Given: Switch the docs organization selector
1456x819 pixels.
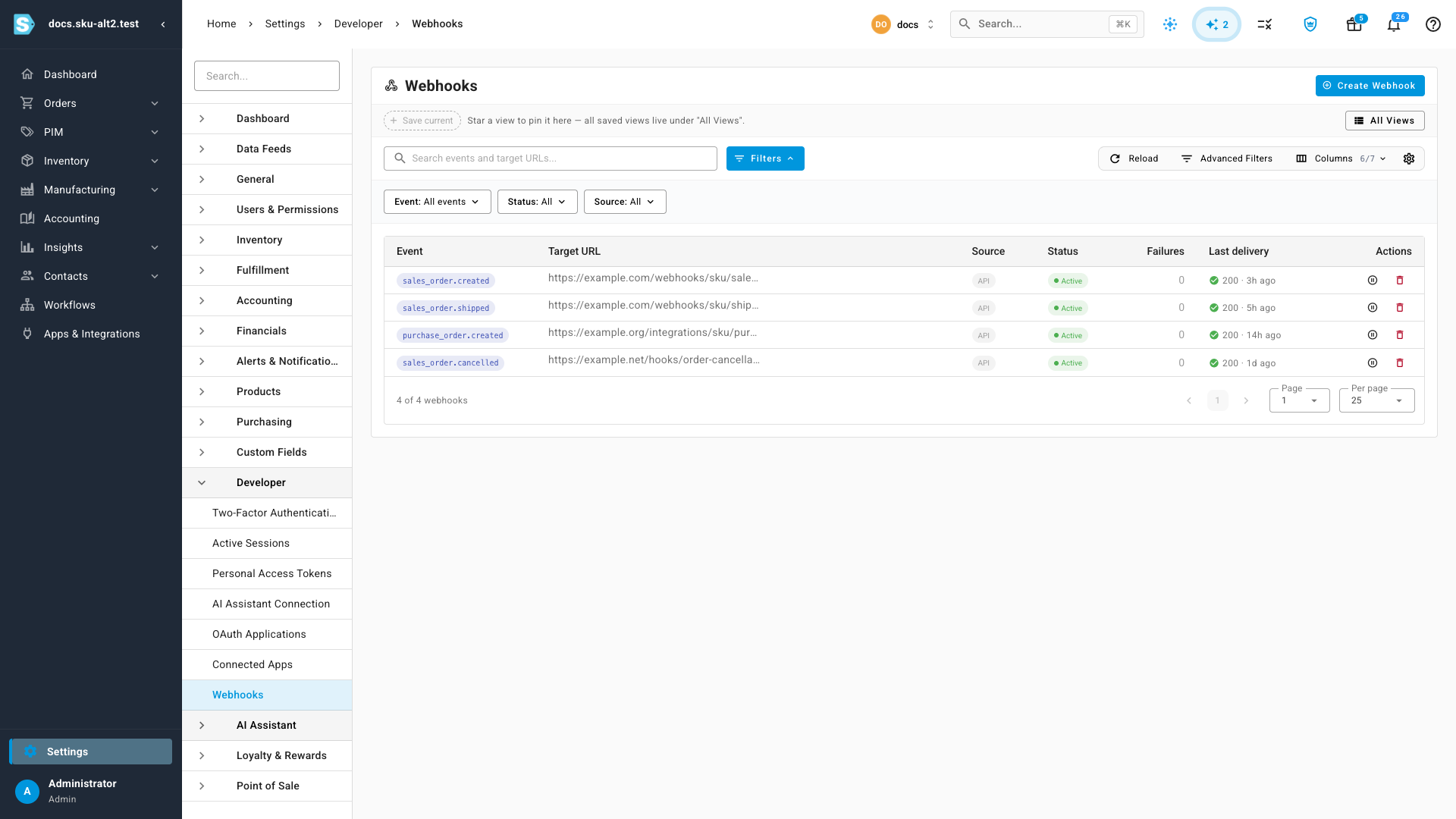Looking at the screenshot, I should [x=904, y=24].
